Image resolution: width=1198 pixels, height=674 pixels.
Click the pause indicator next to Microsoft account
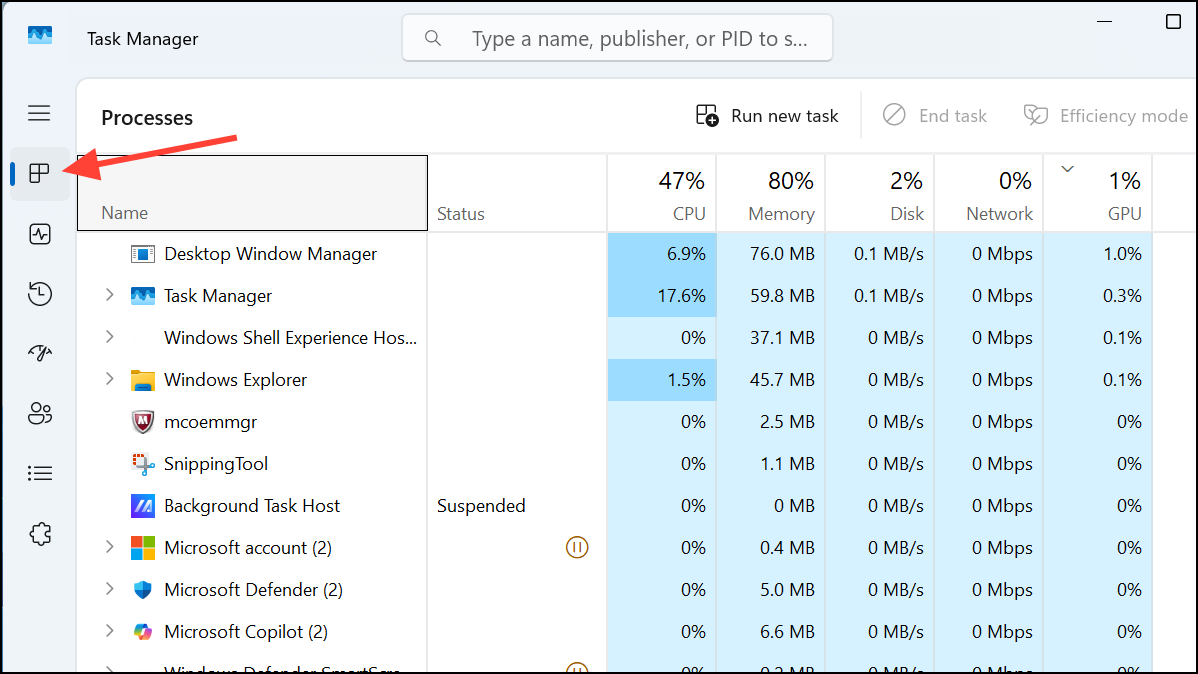577,547
